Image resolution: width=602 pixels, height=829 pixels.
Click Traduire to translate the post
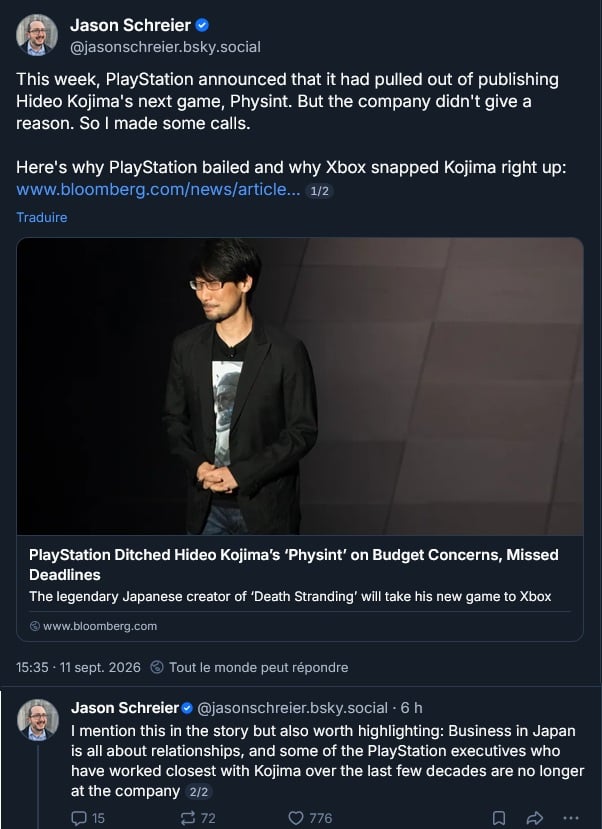coord(42,217)
